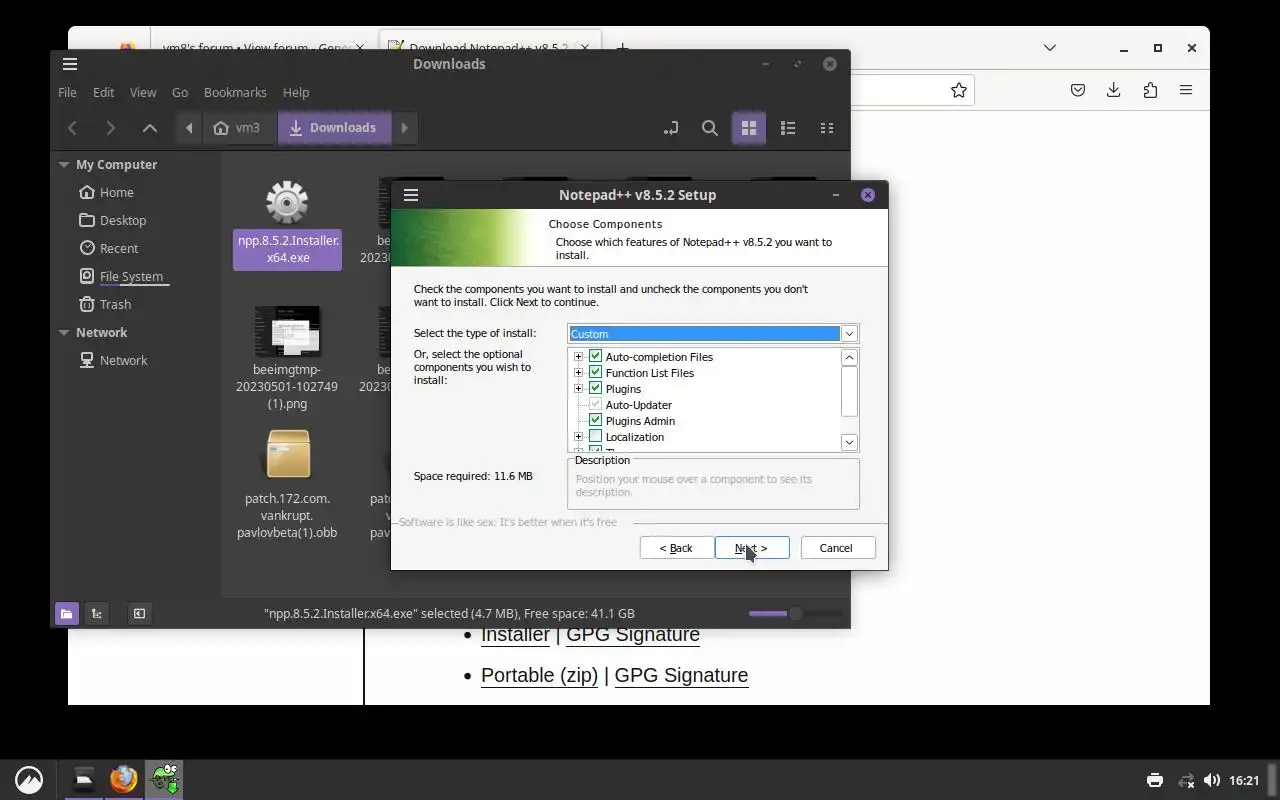The width and height of the screenshot is (1280, 800).
Task: Uncheck Auto-completion Files component
Action: click(x=596, y=356)
